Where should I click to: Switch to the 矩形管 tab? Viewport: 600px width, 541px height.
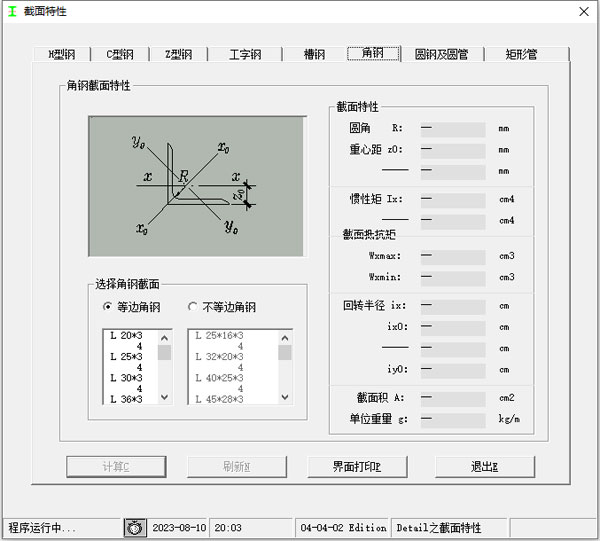[x=521, y=54]
